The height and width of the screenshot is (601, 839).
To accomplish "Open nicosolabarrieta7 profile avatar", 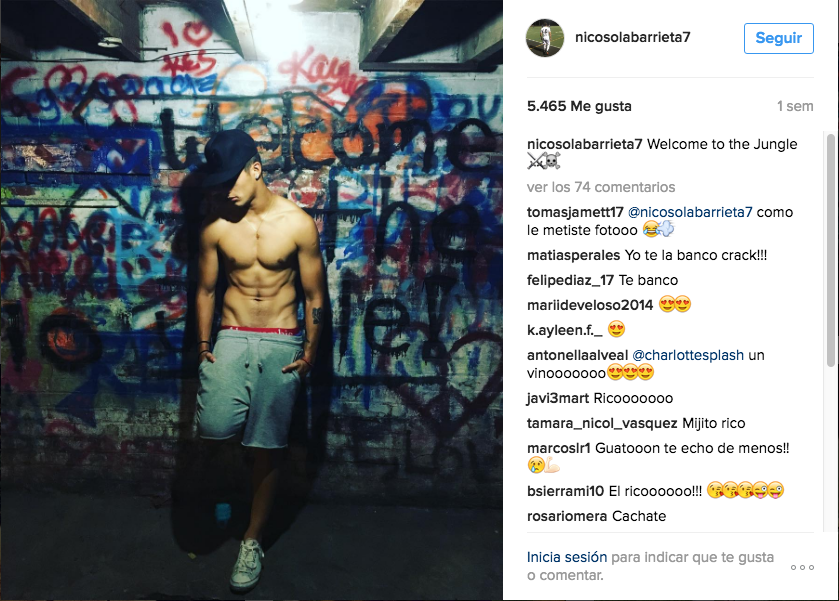I will [x=545, y=37].
